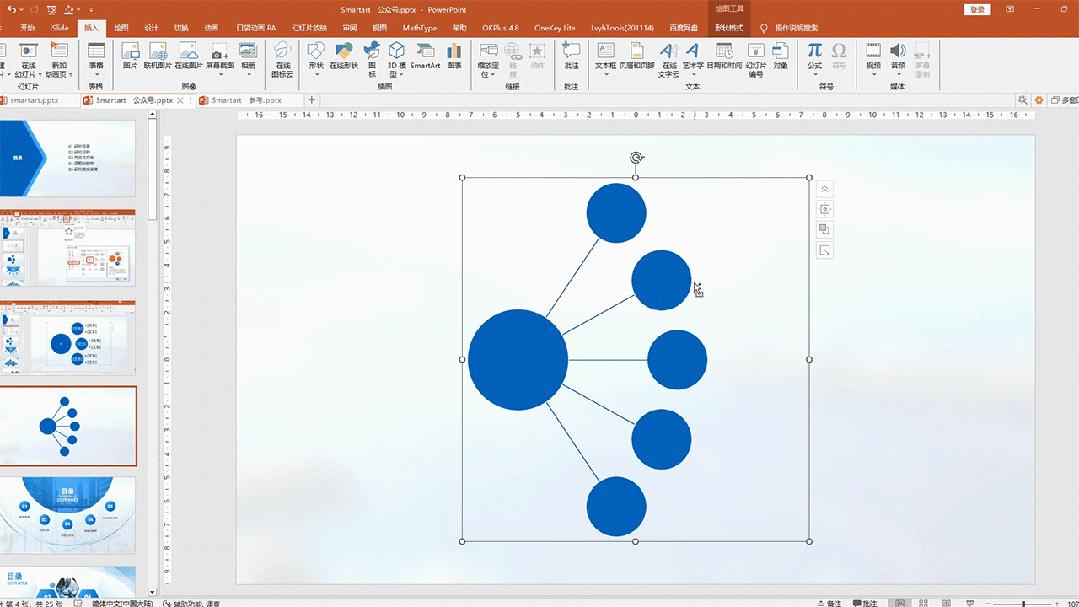Open the customize quick access toolbar dropdown
This screenshot has height=607, width=1079.
point(91,10)
